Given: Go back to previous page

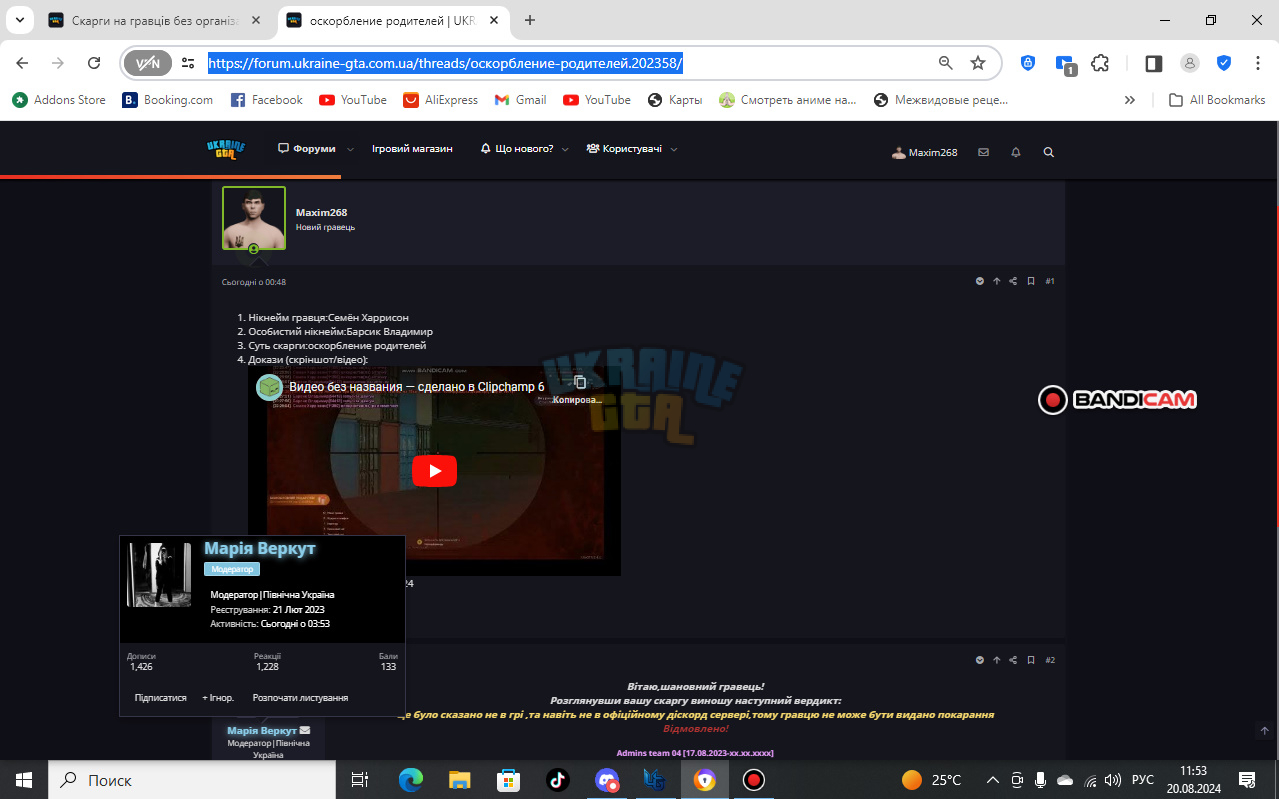Looking at the screenshot, I should [x=22, y=63].
